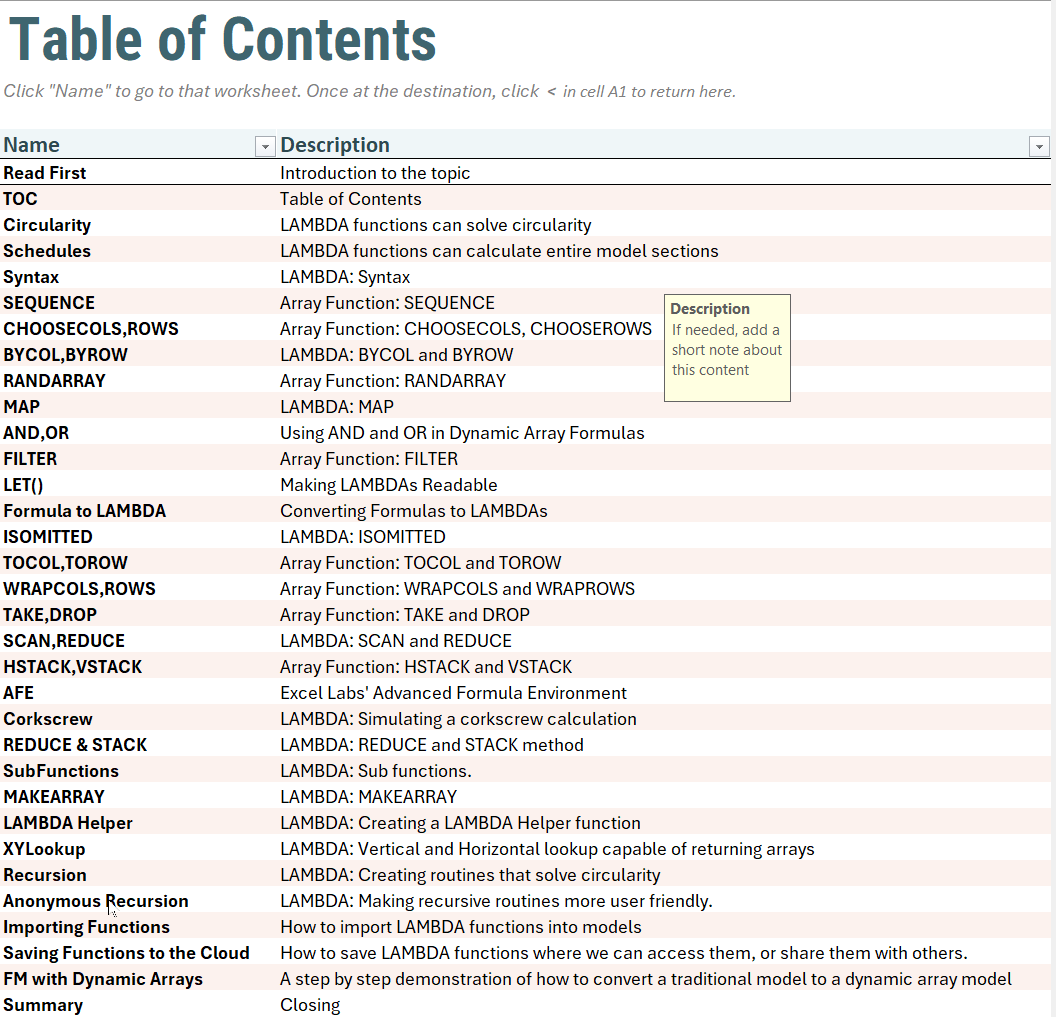The image size is (1056, 1017).
Task: Click the Description input note tooltip
Action: coord(727,348)
